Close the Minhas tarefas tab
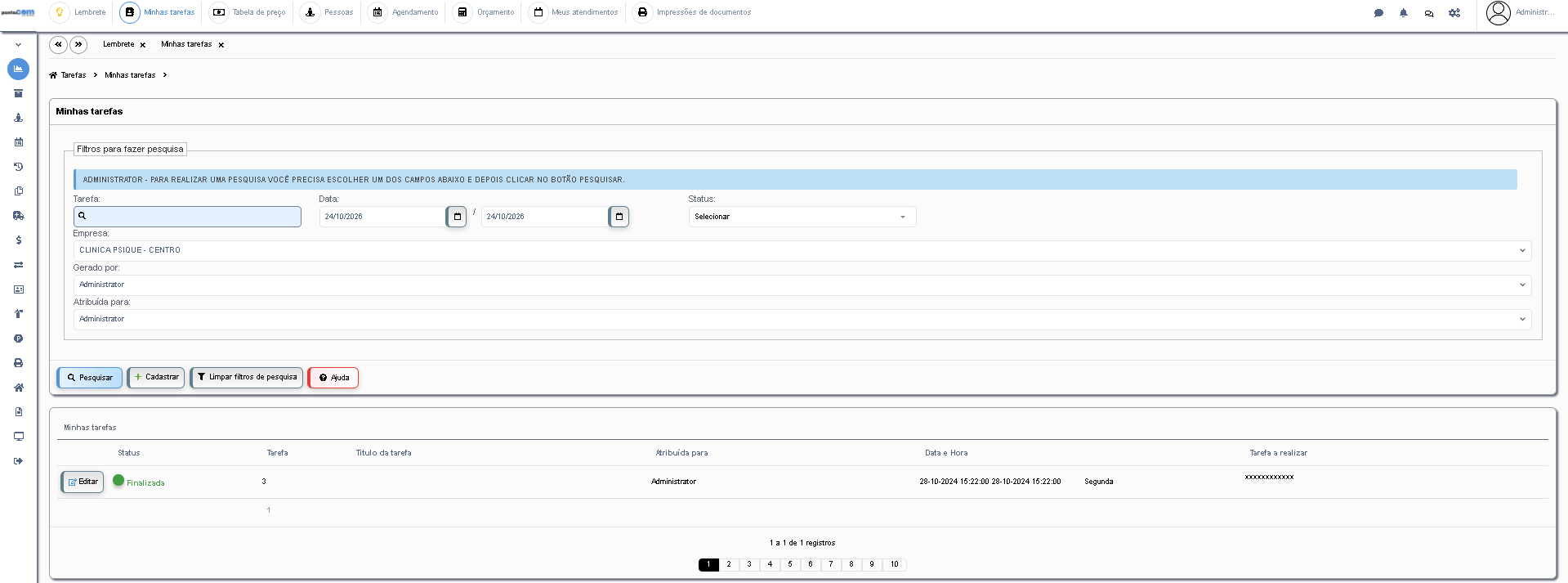The width and height of the screenshot is (1568, 583). [x=221, y=45]
